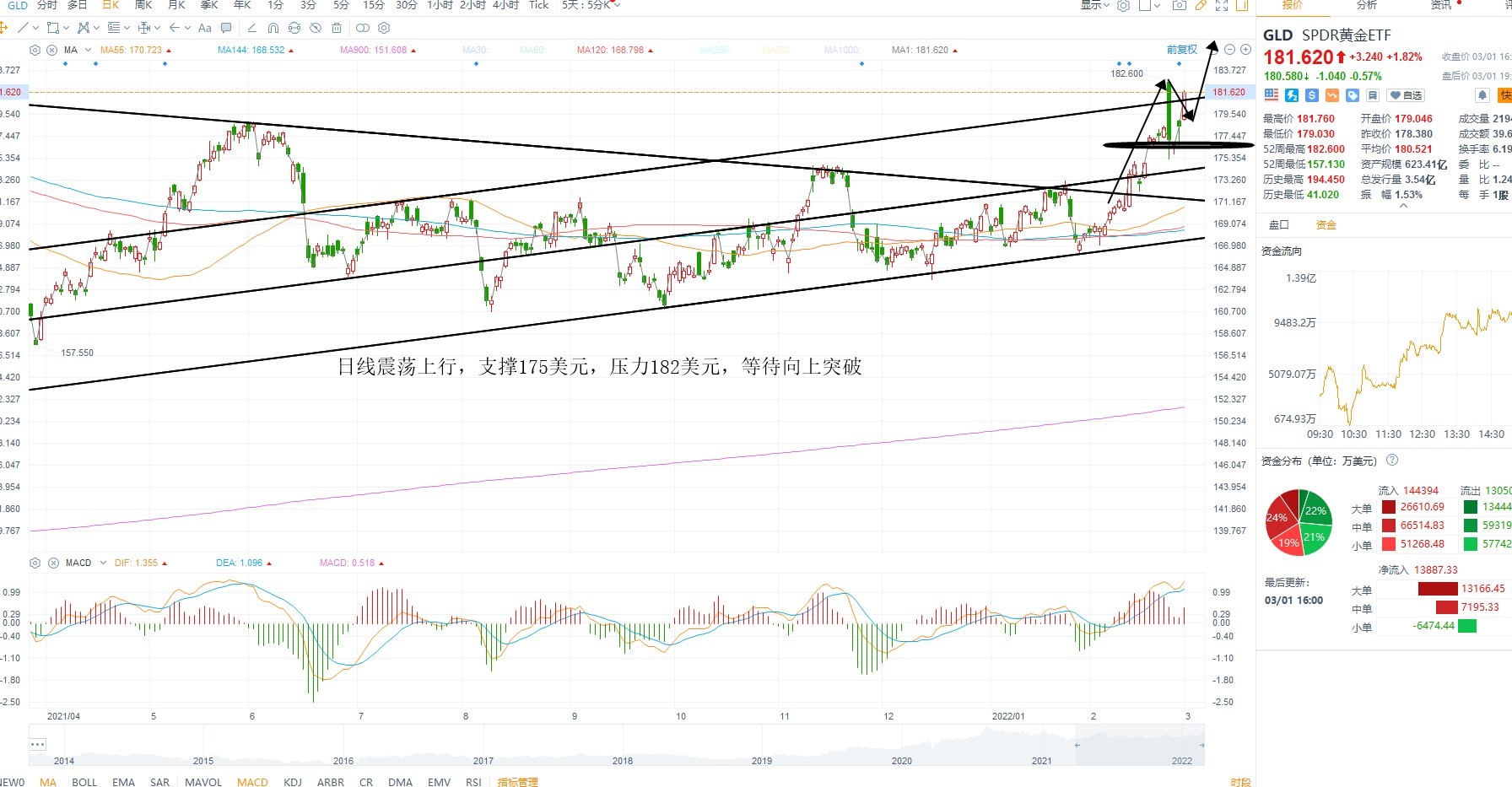Add GLD to 自选 watchlist
The image size is (1512, 787).
coord(1406,95)
